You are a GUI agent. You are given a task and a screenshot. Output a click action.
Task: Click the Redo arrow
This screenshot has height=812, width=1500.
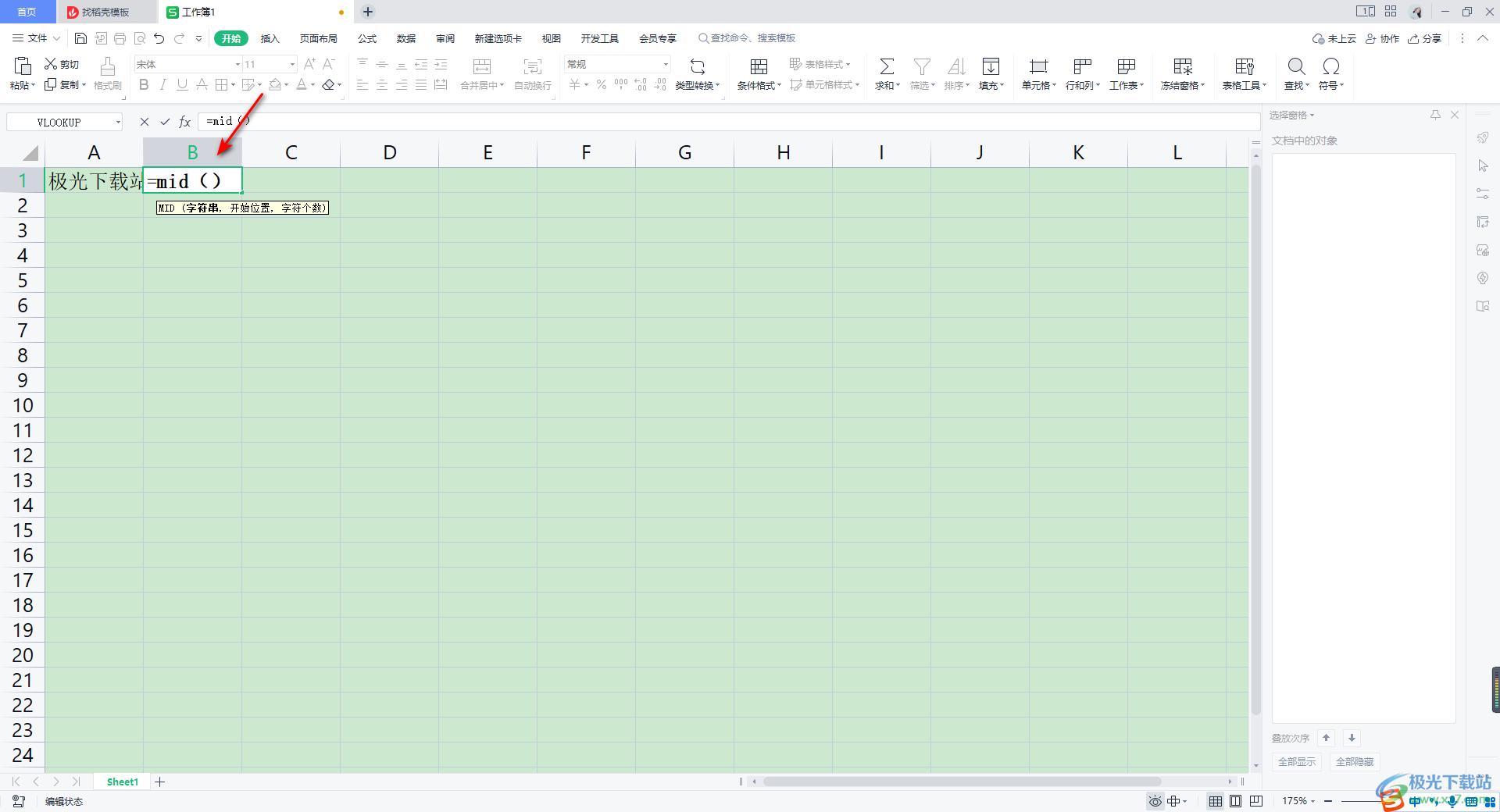[x=179, y=38]
